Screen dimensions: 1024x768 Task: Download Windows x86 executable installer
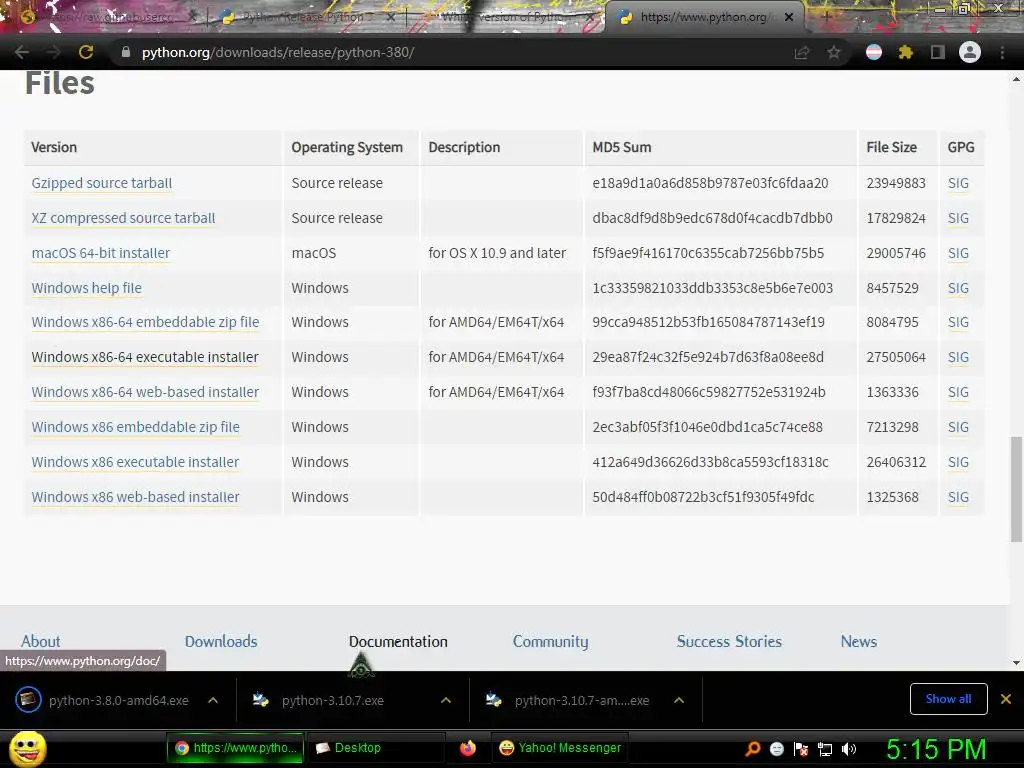[x=135, y=462]
